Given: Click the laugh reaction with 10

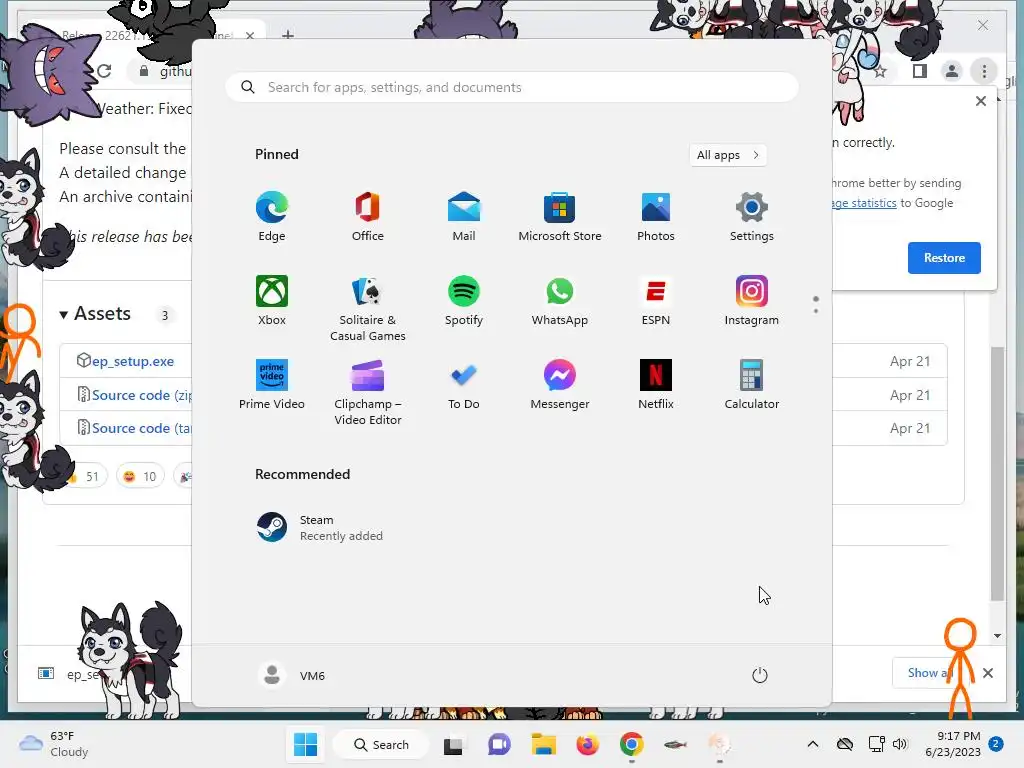Looking at the screenshot, I should pos(140,476).
